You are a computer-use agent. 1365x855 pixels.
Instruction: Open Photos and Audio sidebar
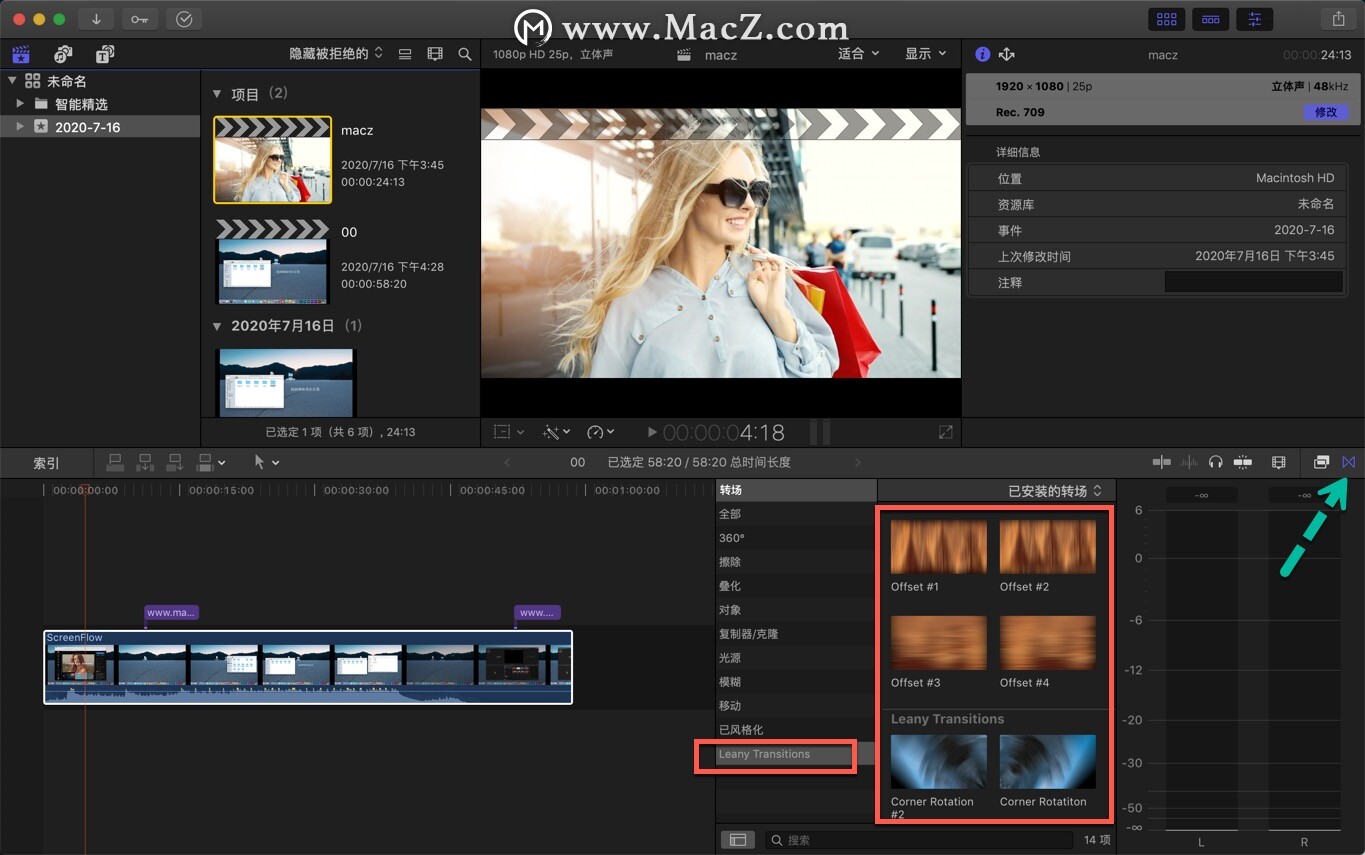63,54
